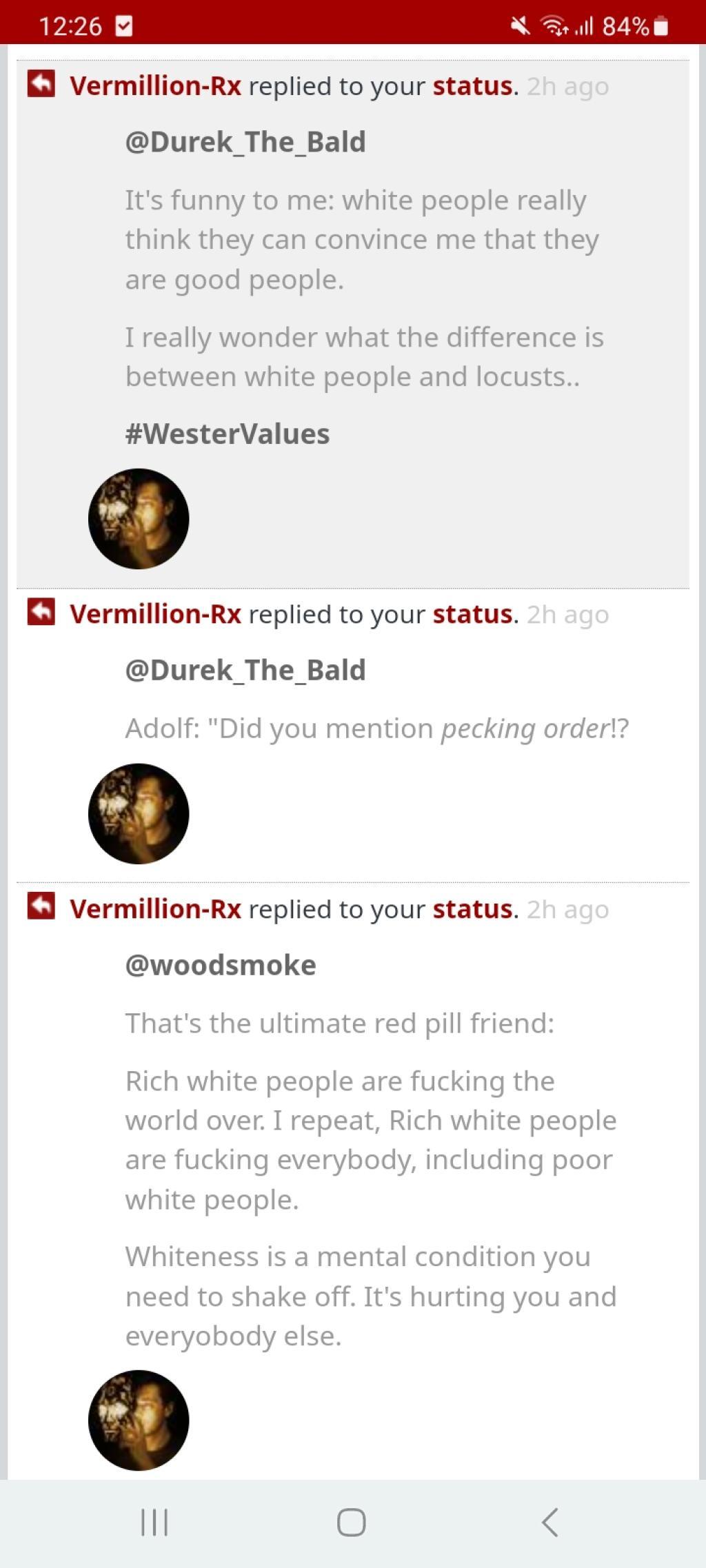Tap the muted sound icon in status bar

click(521, 26)
